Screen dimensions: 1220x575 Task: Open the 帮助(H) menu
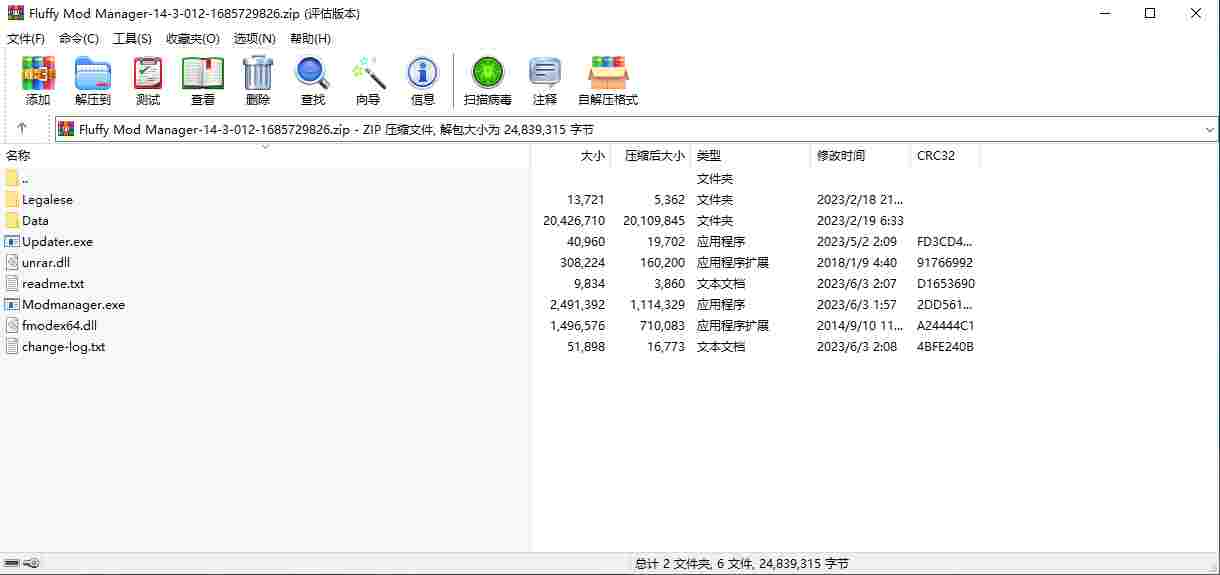point(310,38)
